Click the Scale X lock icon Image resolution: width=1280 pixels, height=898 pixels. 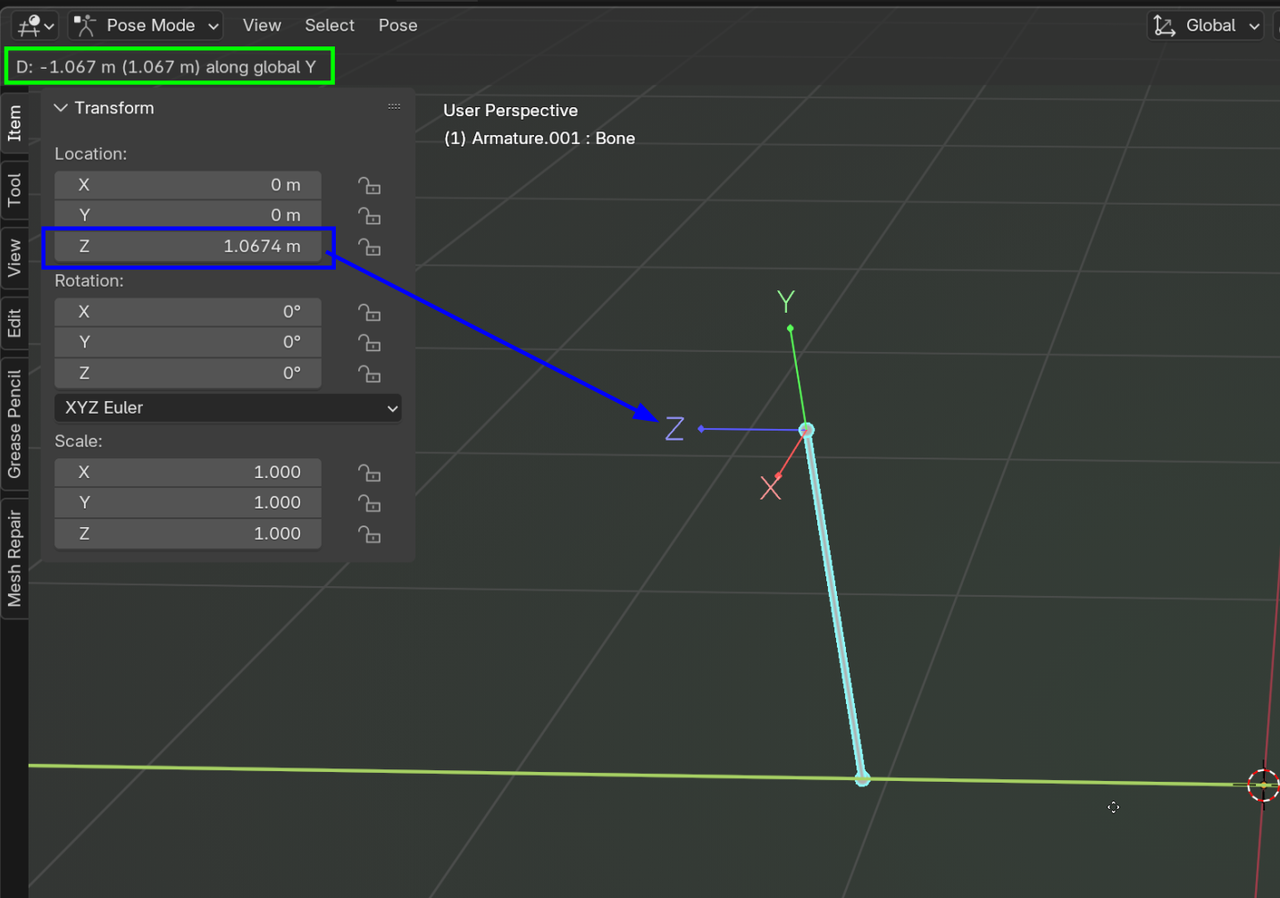[x=370, y=473]
